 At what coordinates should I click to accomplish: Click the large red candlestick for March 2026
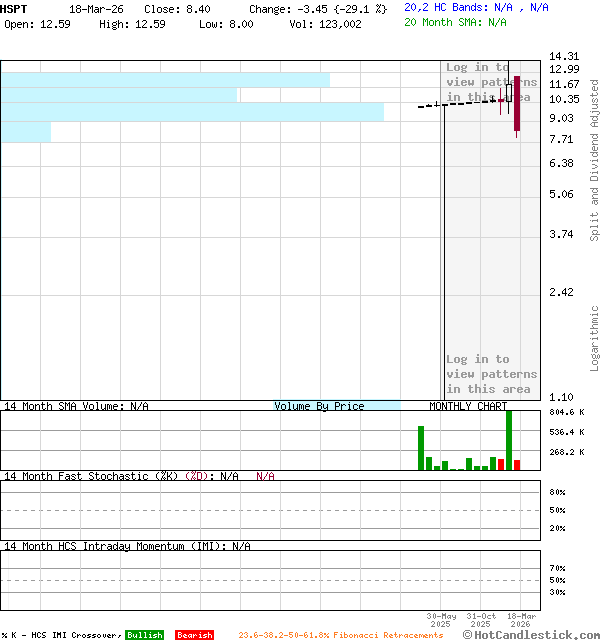point(517,104)
